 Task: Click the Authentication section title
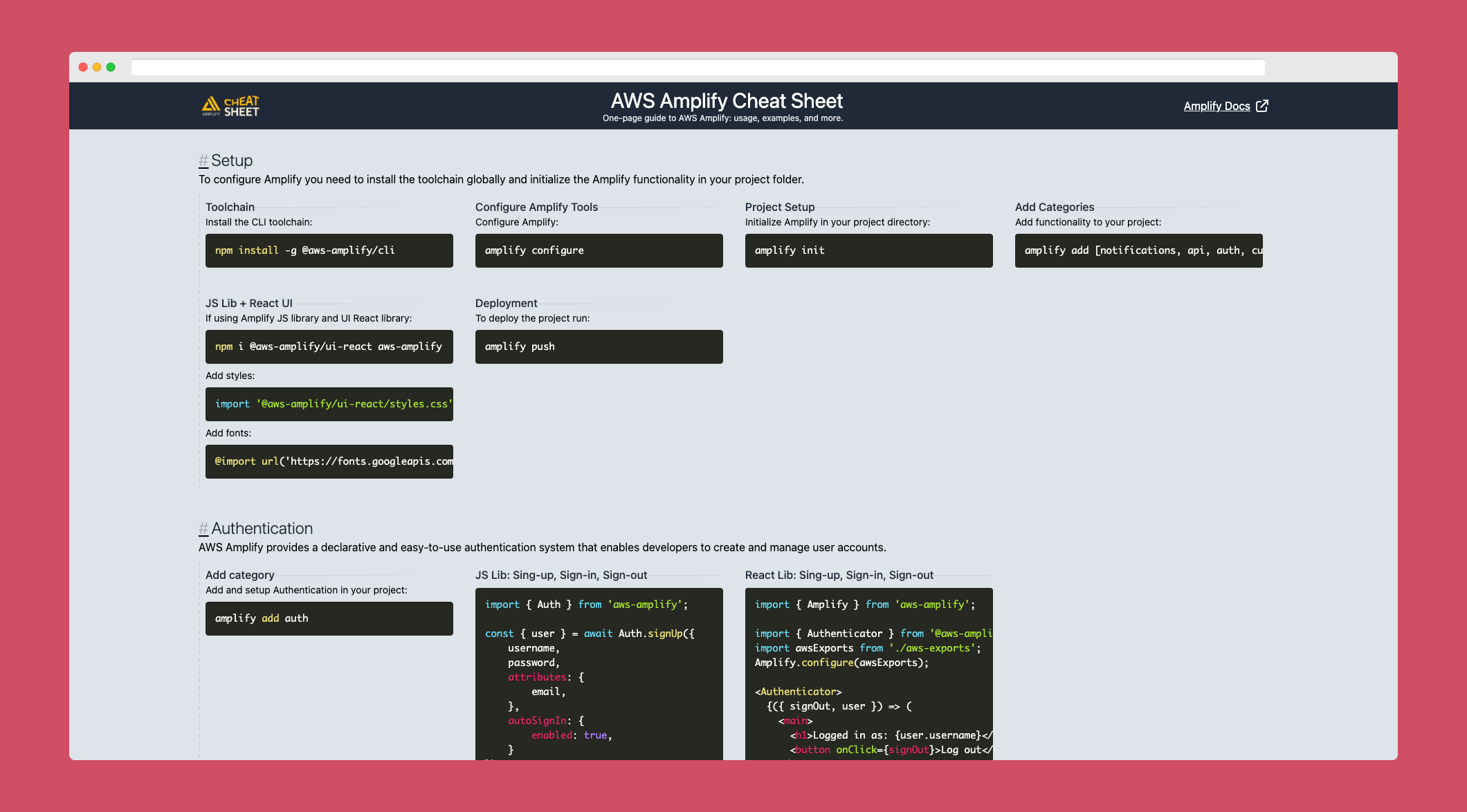(262, 528)
